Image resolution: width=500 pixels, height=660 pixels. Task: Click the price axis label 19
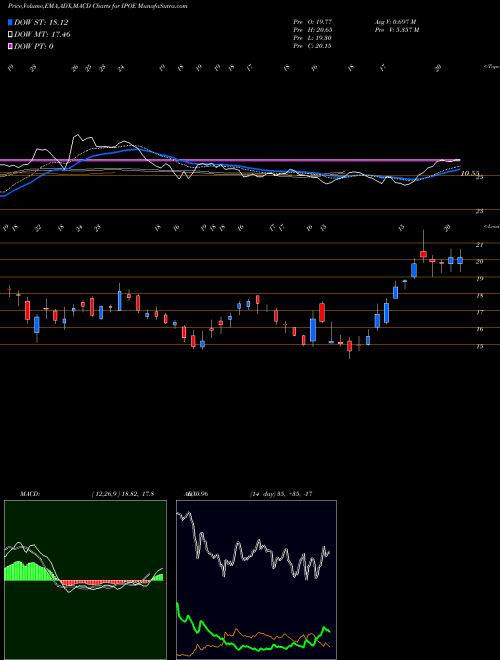tap(479, 278)
